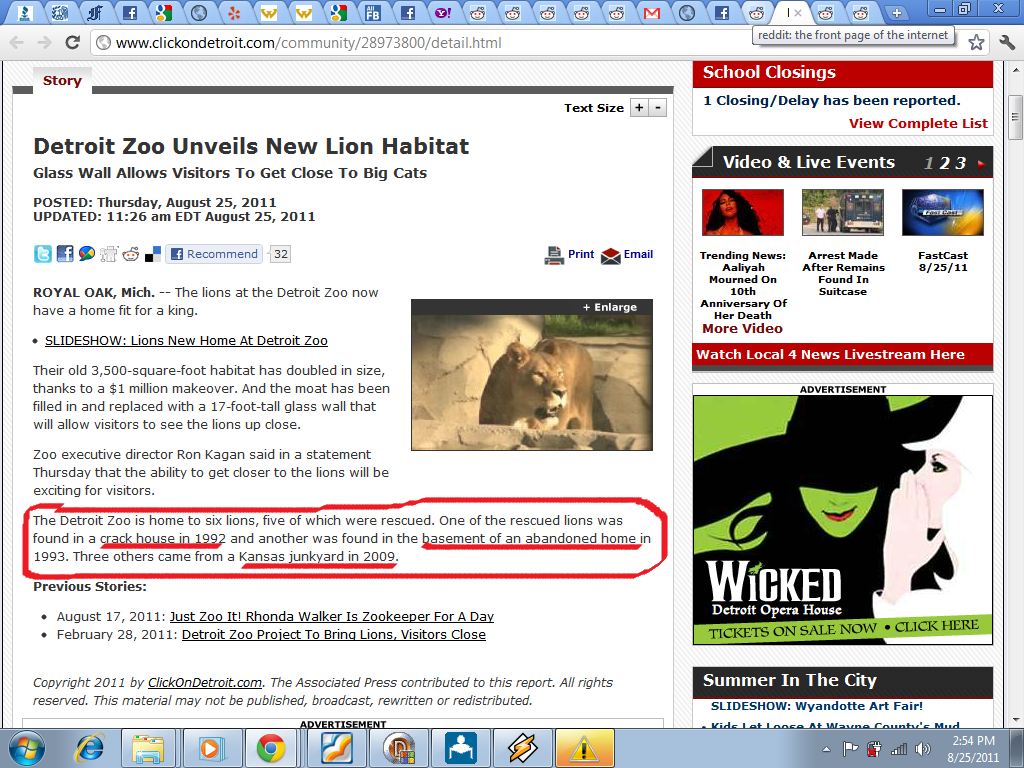
Task: Go back to the previous page
Action: 17,42
